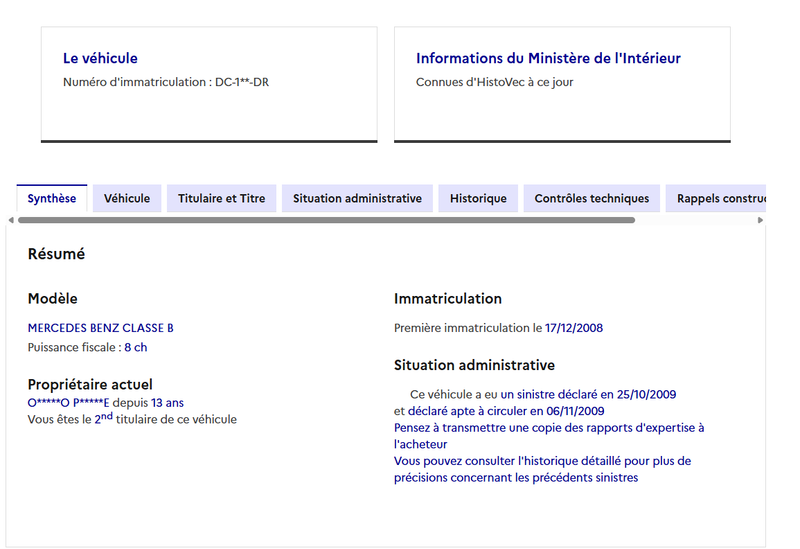
Task: Click the 'Le véhicule' card heading
Action: (x=100, y=58)
